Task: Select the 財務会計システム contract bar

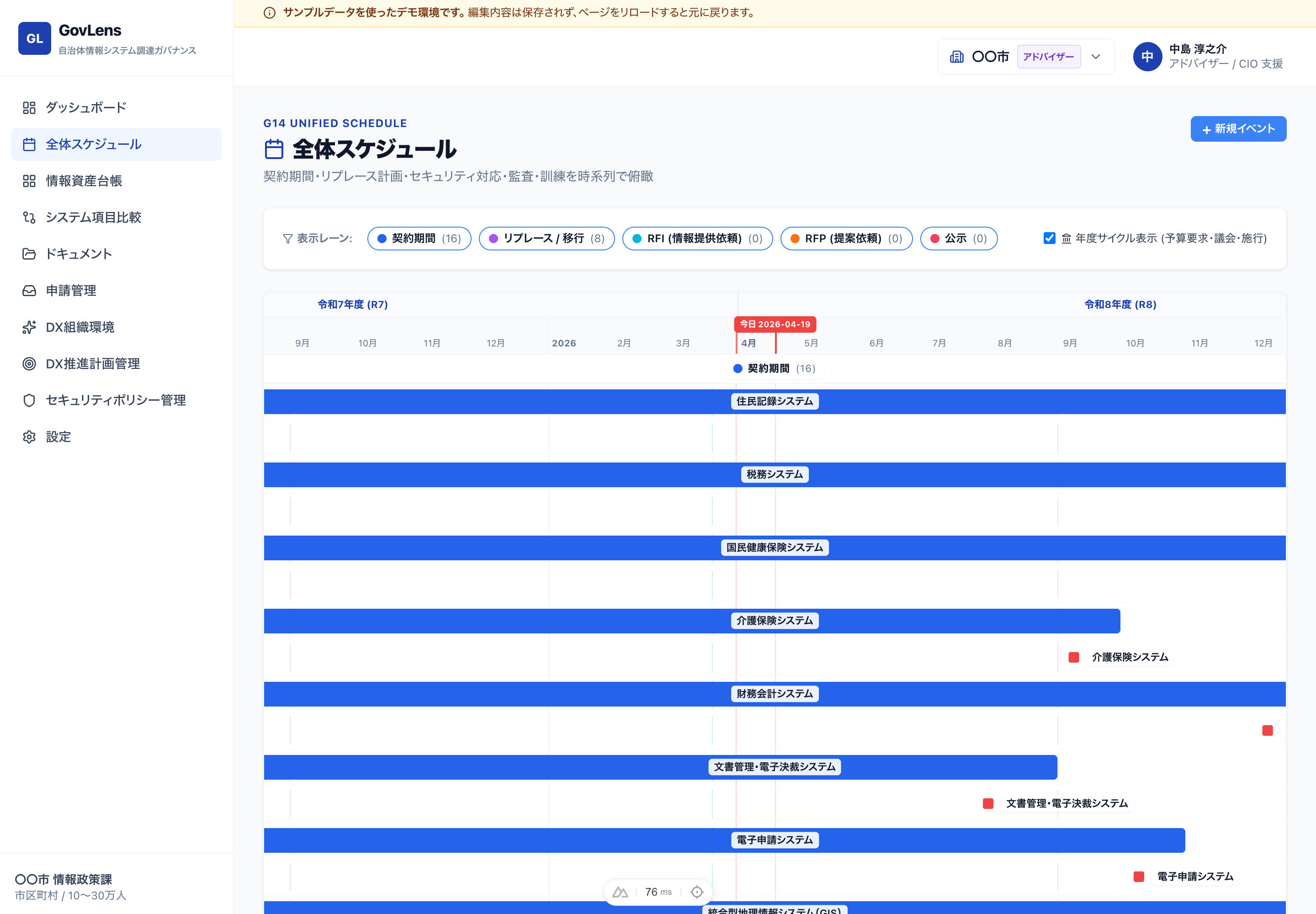Action: pyautogui.click(x=774, y=694)
